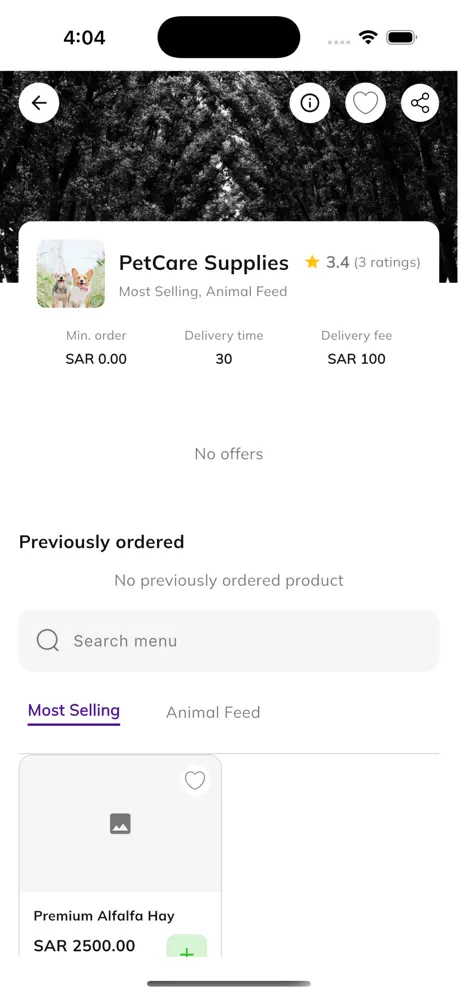Switch to the Animal Feed tab
This screenshot has height=996, width=460.
tap(213, 713)
